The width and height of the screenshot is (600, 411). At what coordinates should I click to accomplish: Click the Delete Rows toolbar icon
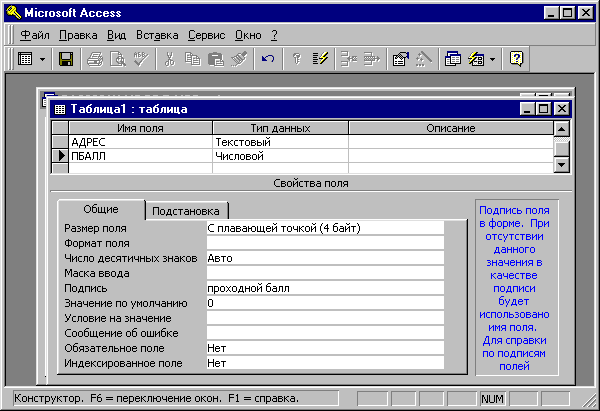[x=372, y=60]
